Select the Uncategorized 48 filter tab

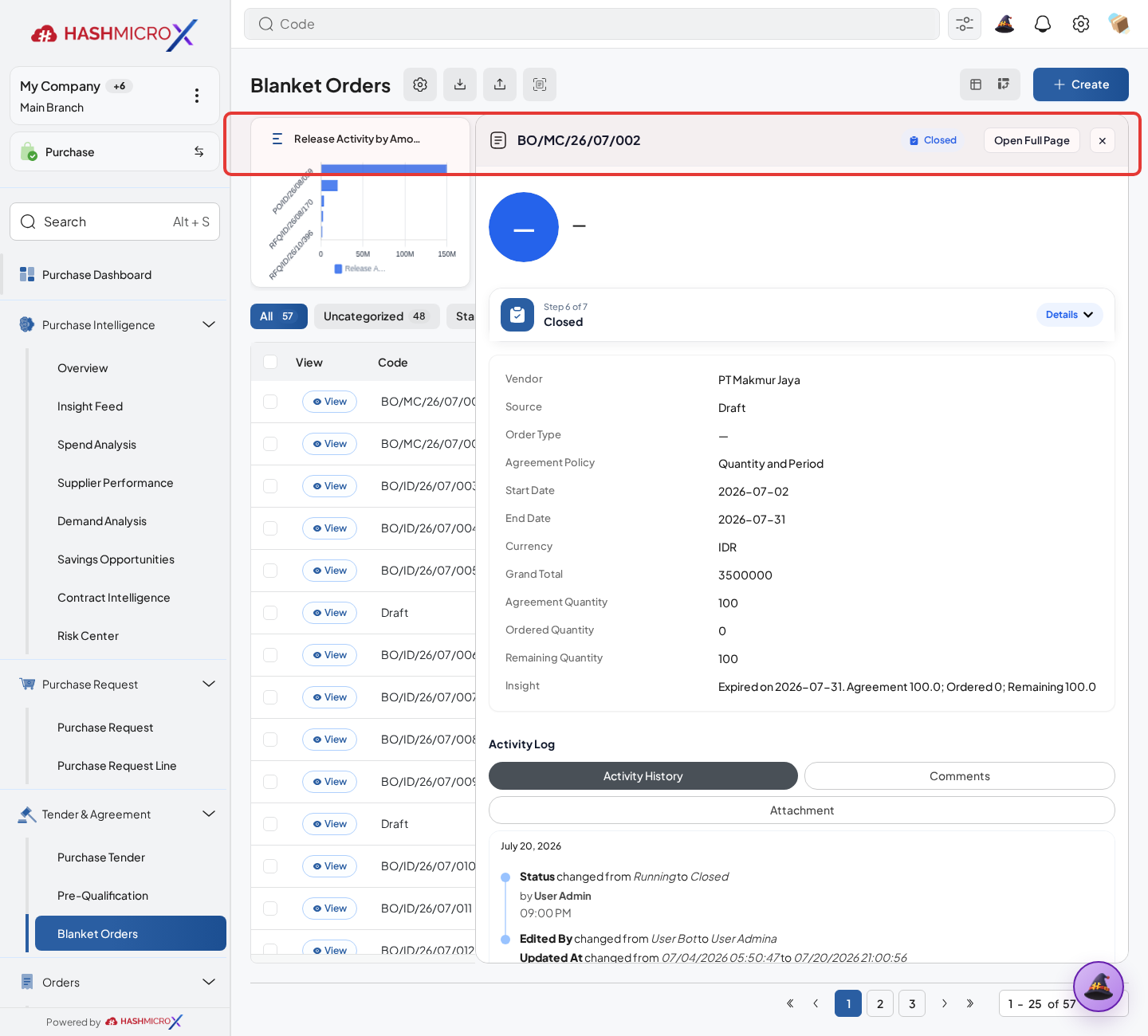pos(377,316)
